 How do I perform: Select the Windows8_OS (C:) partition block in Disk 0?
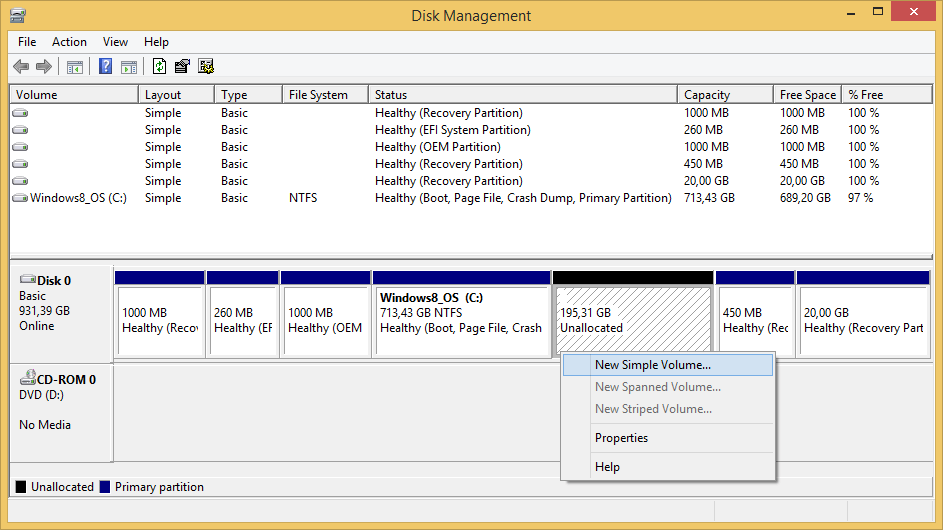[x=461, y=320]
